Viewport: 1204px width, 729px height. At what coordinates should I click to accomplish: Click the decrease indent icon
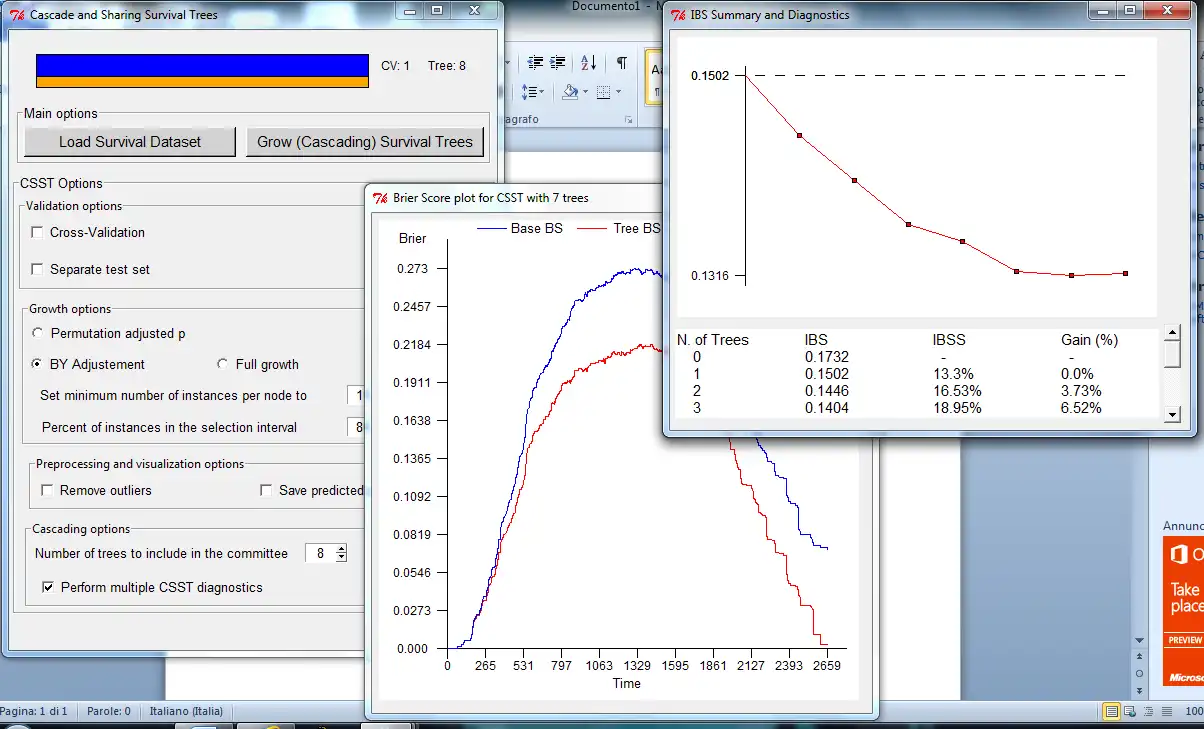(536, 63)
